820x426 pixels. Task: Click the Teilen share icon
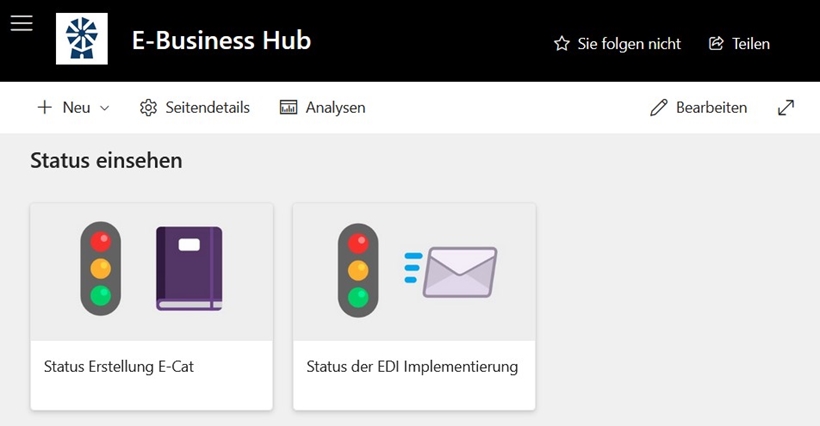(x=716, y=43)
